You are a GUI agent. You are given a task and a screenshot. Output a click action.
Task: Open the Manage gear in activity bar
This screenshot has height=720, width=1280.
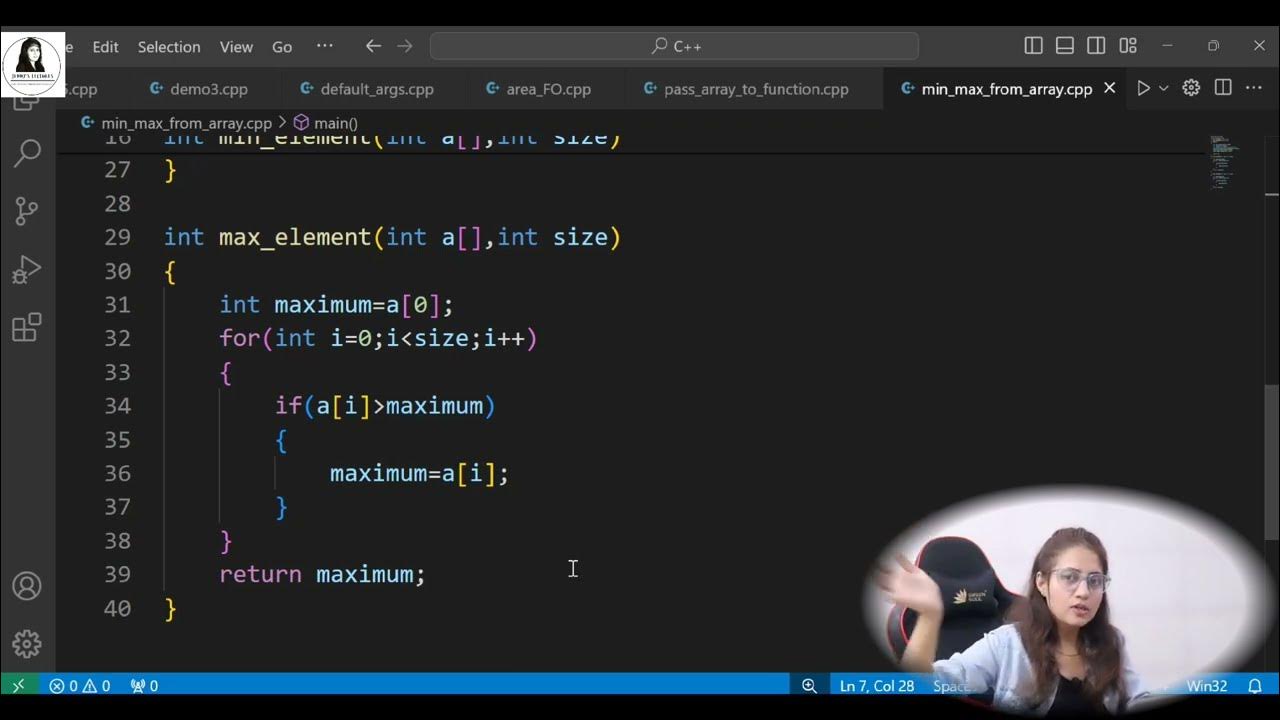click(x=27, y=644)
